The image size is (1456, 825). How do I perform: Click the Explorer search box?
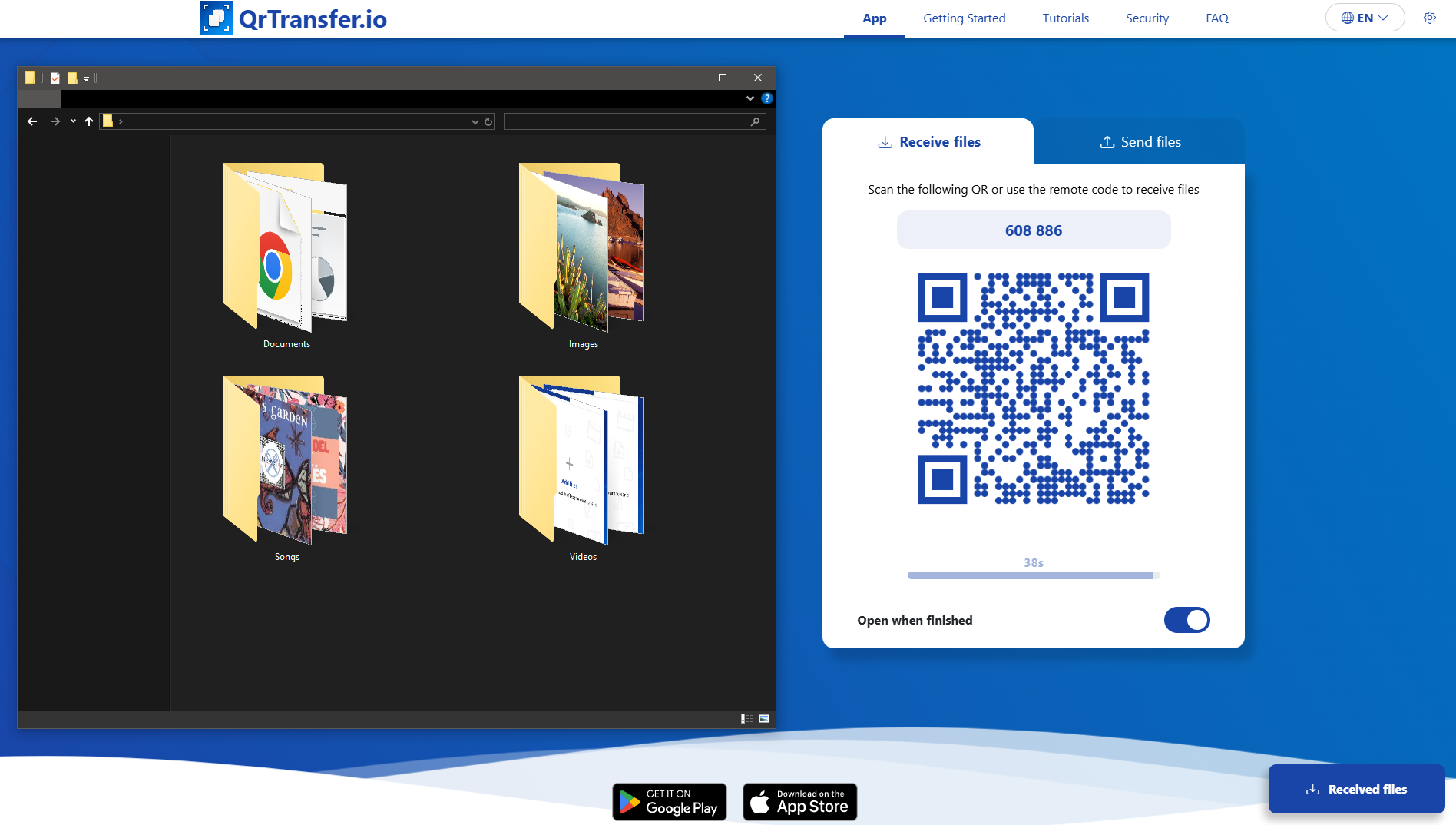[x=634, y=121]
